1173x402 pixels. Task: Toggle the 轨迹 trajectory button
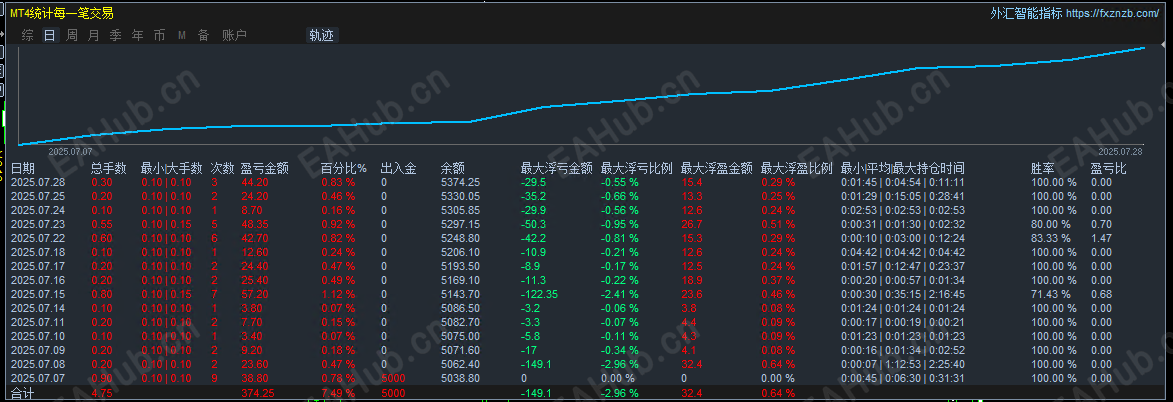(322, 35)
